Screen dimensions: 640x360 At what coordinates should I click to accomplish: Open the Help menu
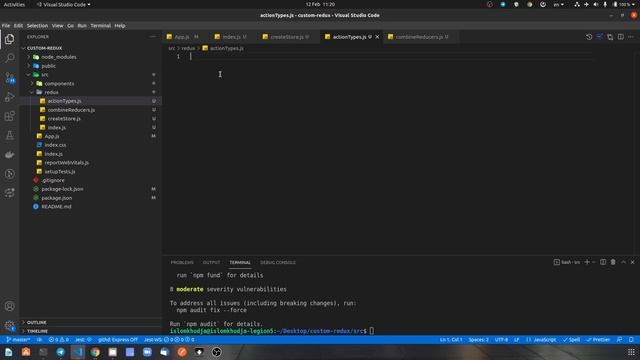click(120, 25)
